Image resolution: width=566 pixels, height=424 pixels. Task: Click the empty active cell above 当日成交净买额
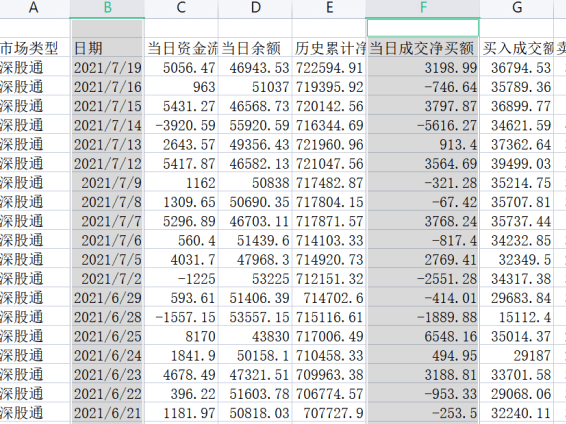pyautogui.click(x=423, y=28)
